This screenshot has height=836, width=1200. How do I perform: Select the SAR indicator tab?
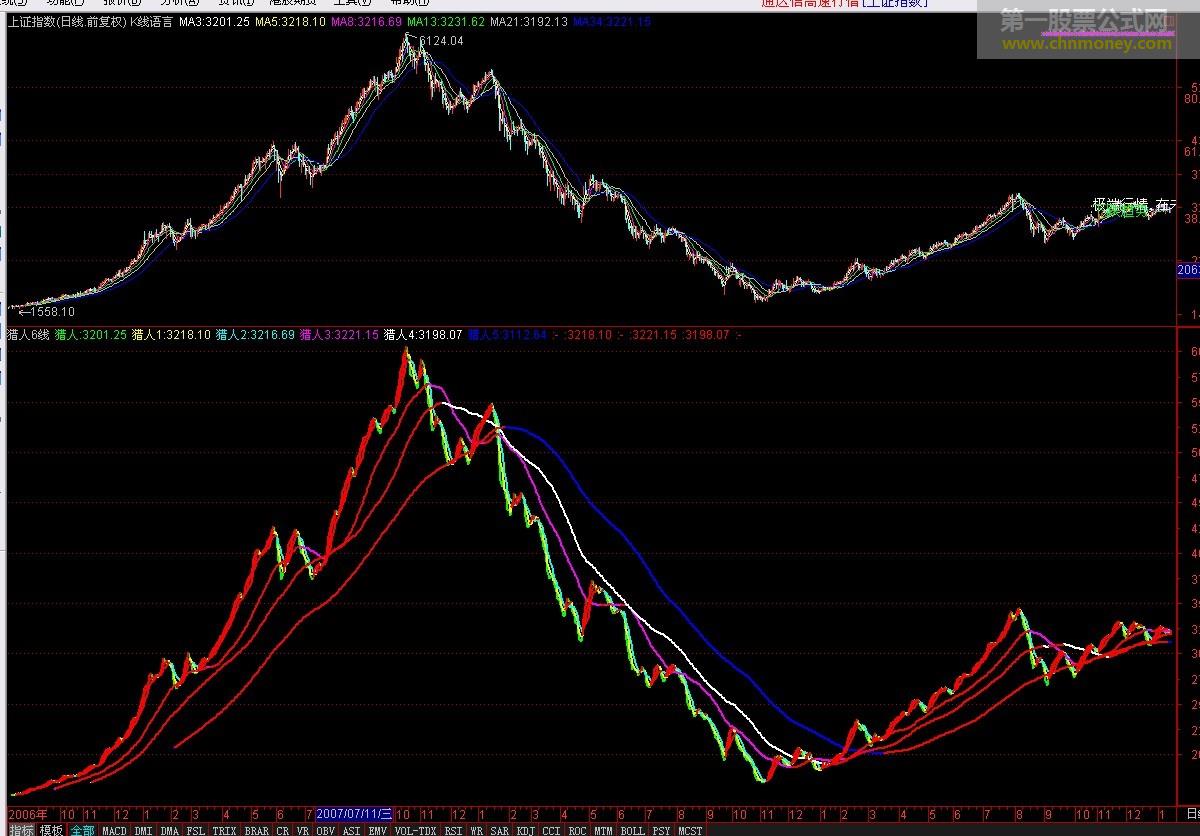[499, 830]
